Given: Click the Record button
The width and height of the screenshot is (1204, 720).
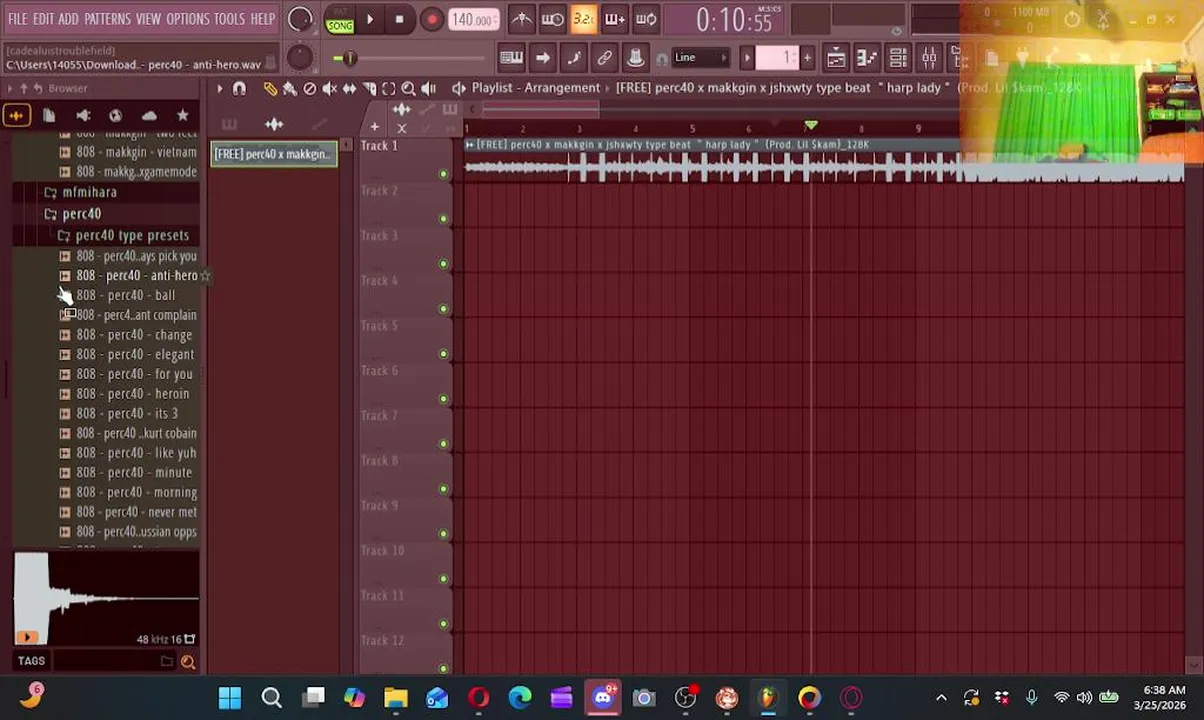Looking at the screenshot, I should (431, 19).
